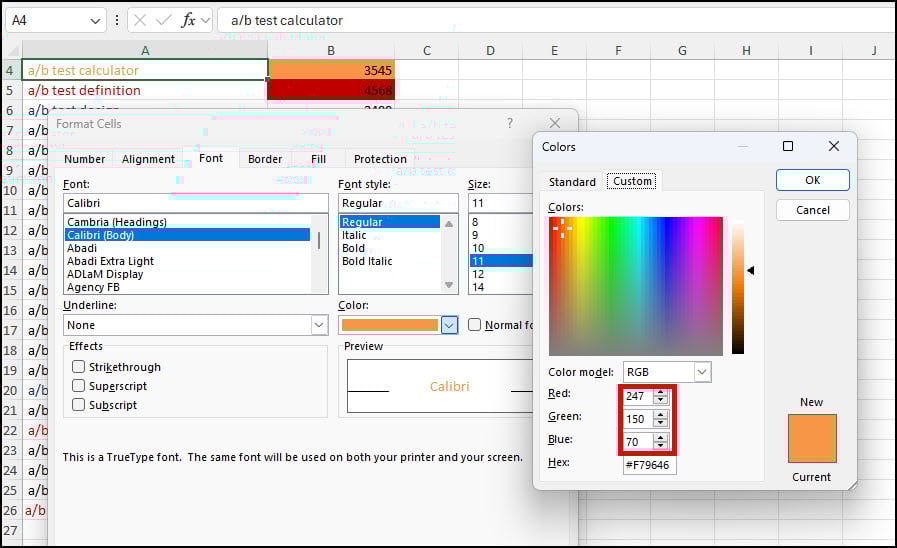Open the Underline dropdown

point(319,325)
